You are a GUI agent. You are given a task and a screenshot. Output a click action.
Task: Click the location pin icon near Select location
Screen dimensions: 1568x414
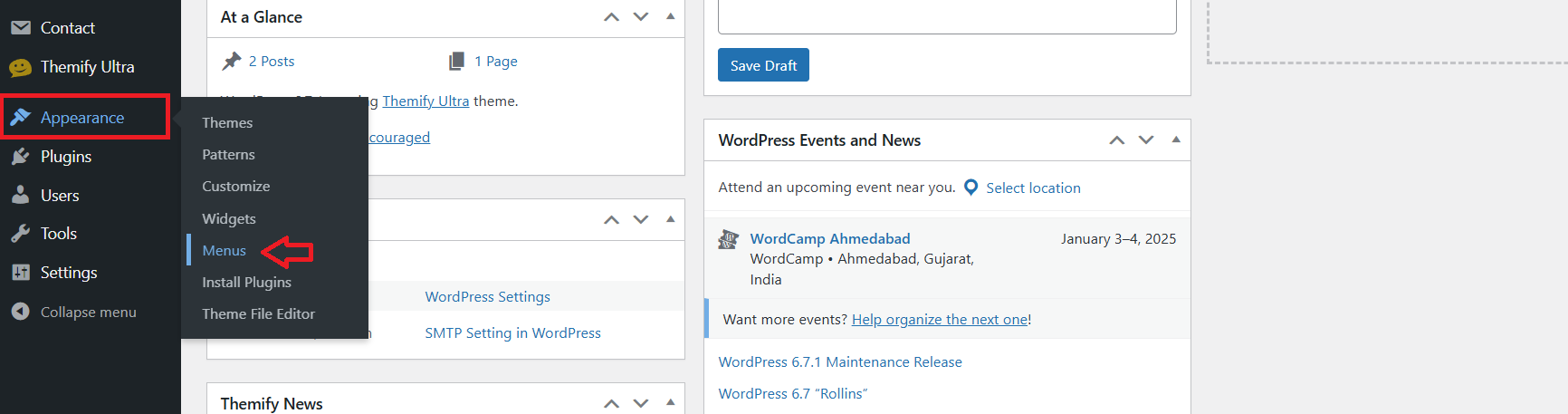tap(971, 188)
